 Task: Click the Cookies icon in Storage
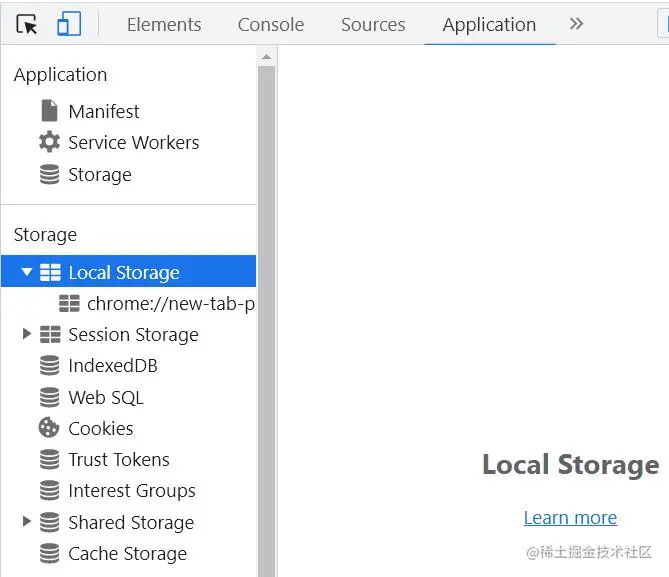coord(49,428)
